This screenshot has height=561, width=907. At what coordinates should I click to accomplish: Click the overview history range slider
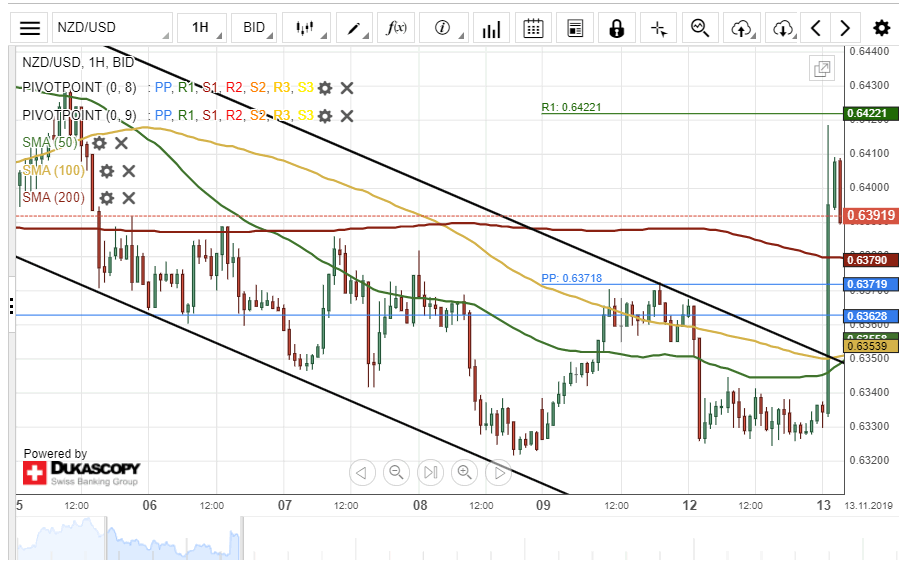pyautogui.click(x=174, y=538)
